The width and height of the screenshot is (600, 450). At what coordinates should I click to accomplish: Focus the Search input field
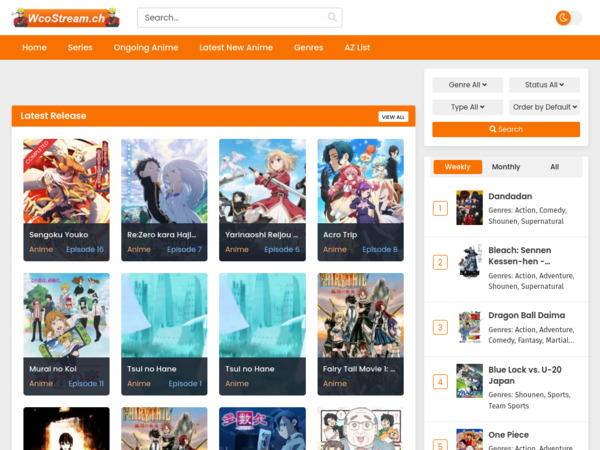pos(240,18)
